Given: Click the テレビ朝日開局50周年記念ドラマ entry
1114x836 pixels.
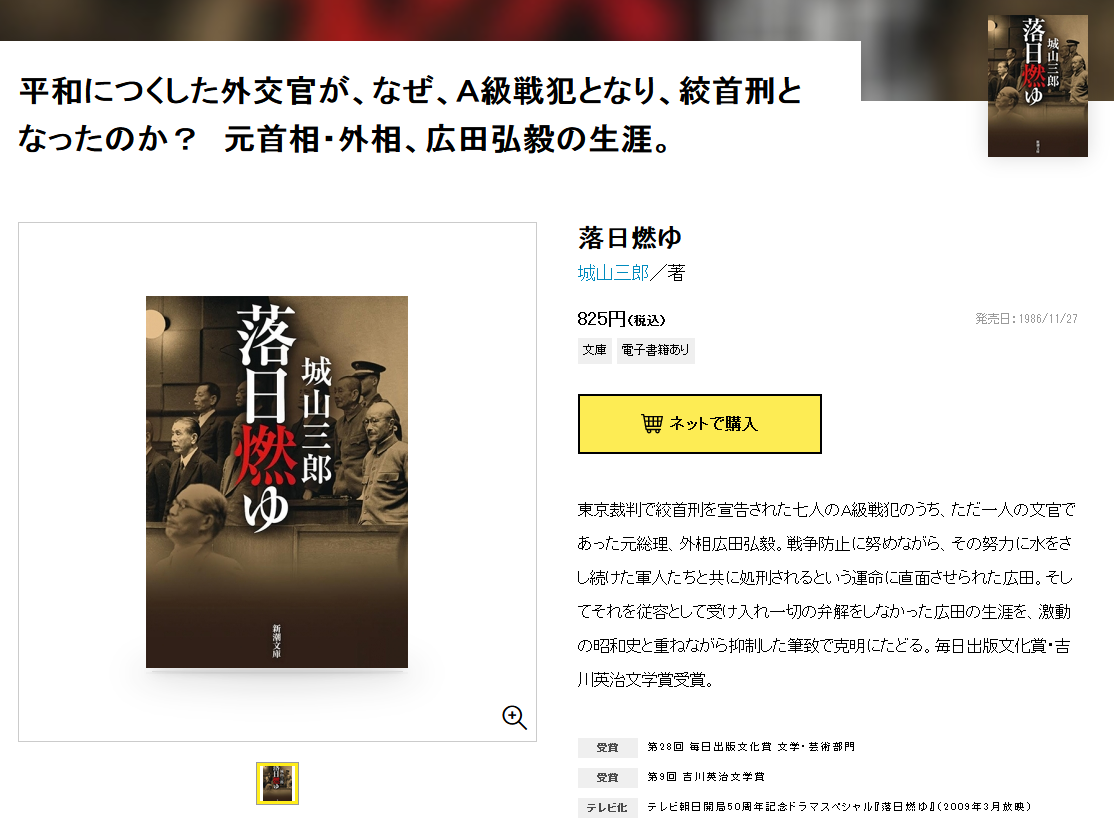Looking at the screenshot, I should (839, 806).
